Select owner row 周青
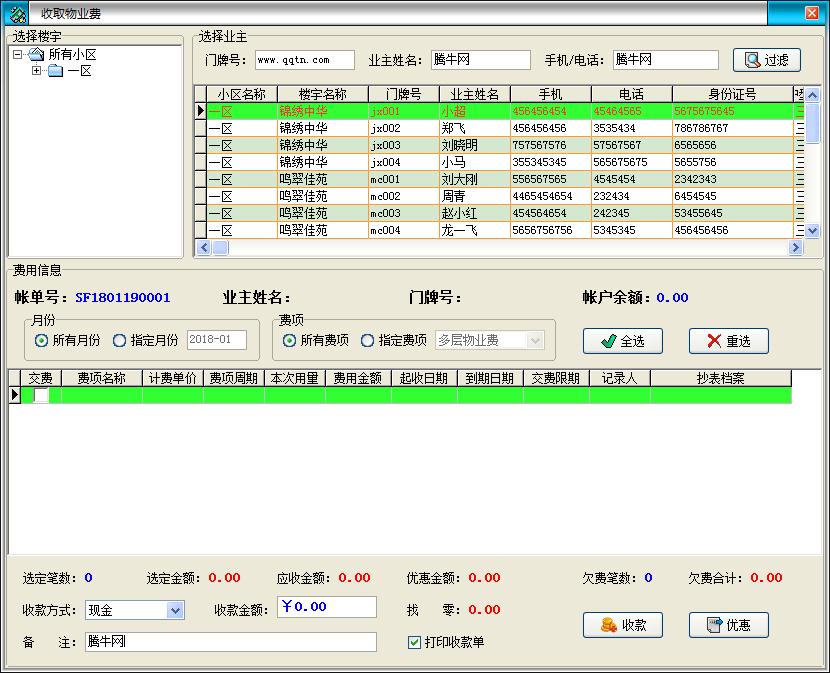This screenshot has height=673, width=830. point(500,196)
